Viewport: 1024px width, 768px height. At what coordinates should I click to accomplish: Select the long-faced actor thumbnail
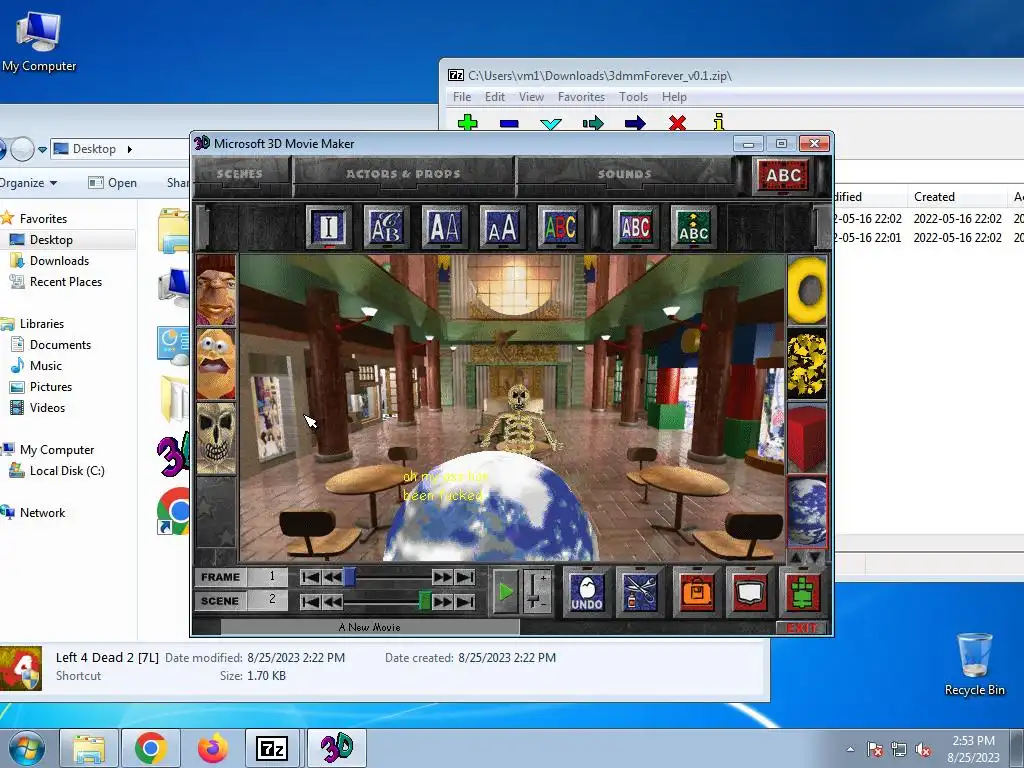coord(216,290)
